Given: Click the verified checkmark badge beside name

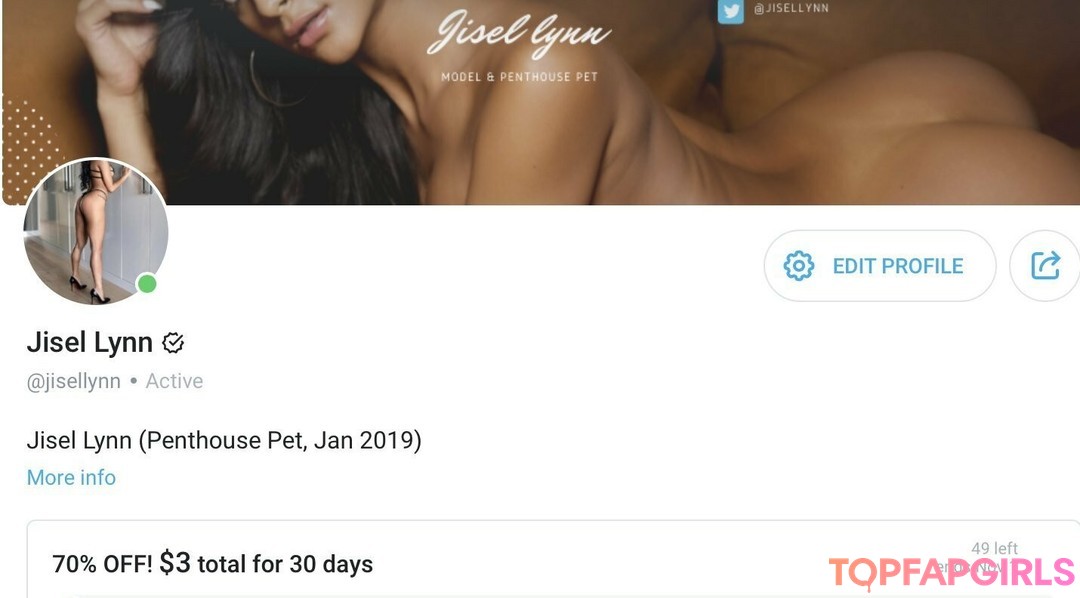Looking at the screenshot, I should 173,342.
